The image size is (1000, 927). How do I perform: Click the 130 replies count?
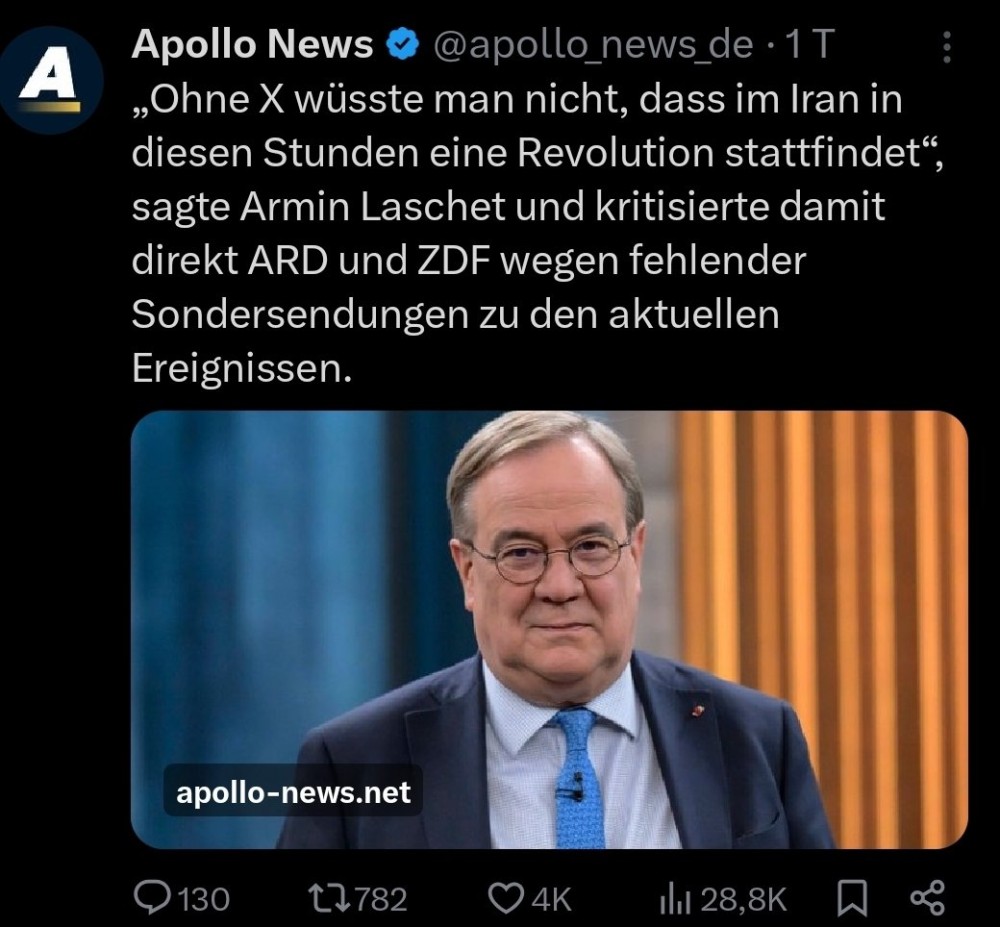coord(204,899)
